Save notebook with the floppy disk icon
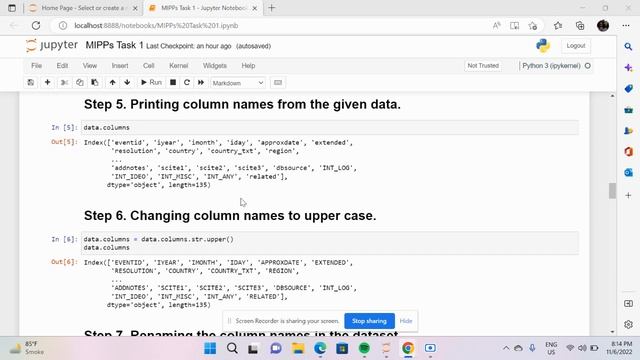Screen dimensions: 640x360 pyautogui.click(x=31, y=82)
